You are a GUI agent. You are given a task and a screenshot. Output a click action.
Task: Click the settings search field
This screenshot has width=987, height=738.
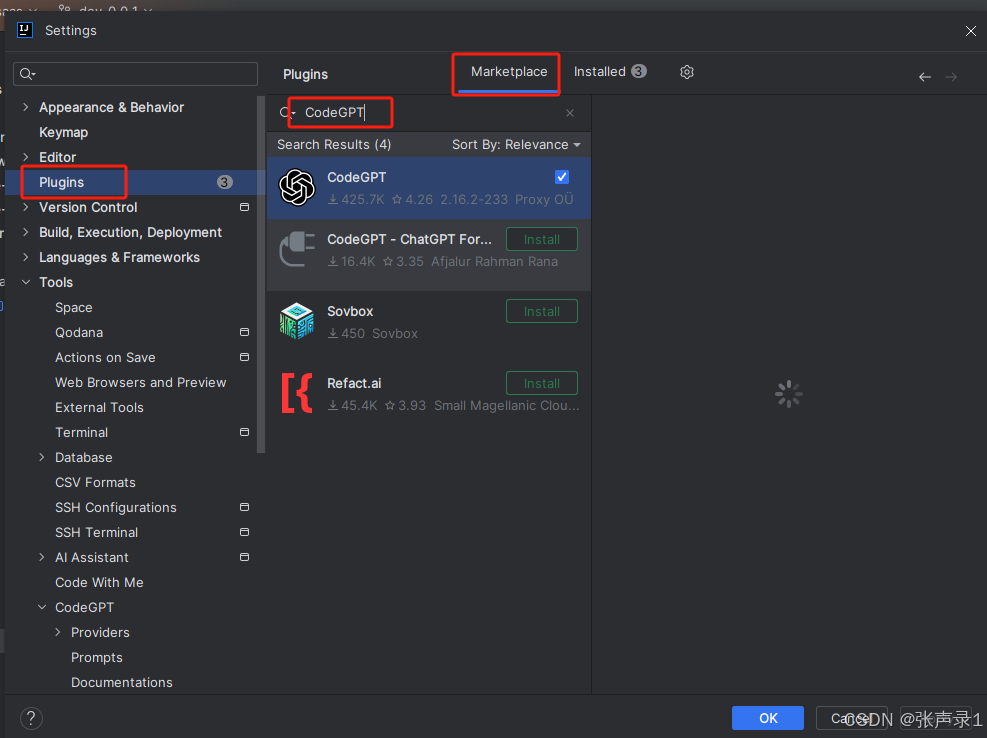[x=135, y=74]
